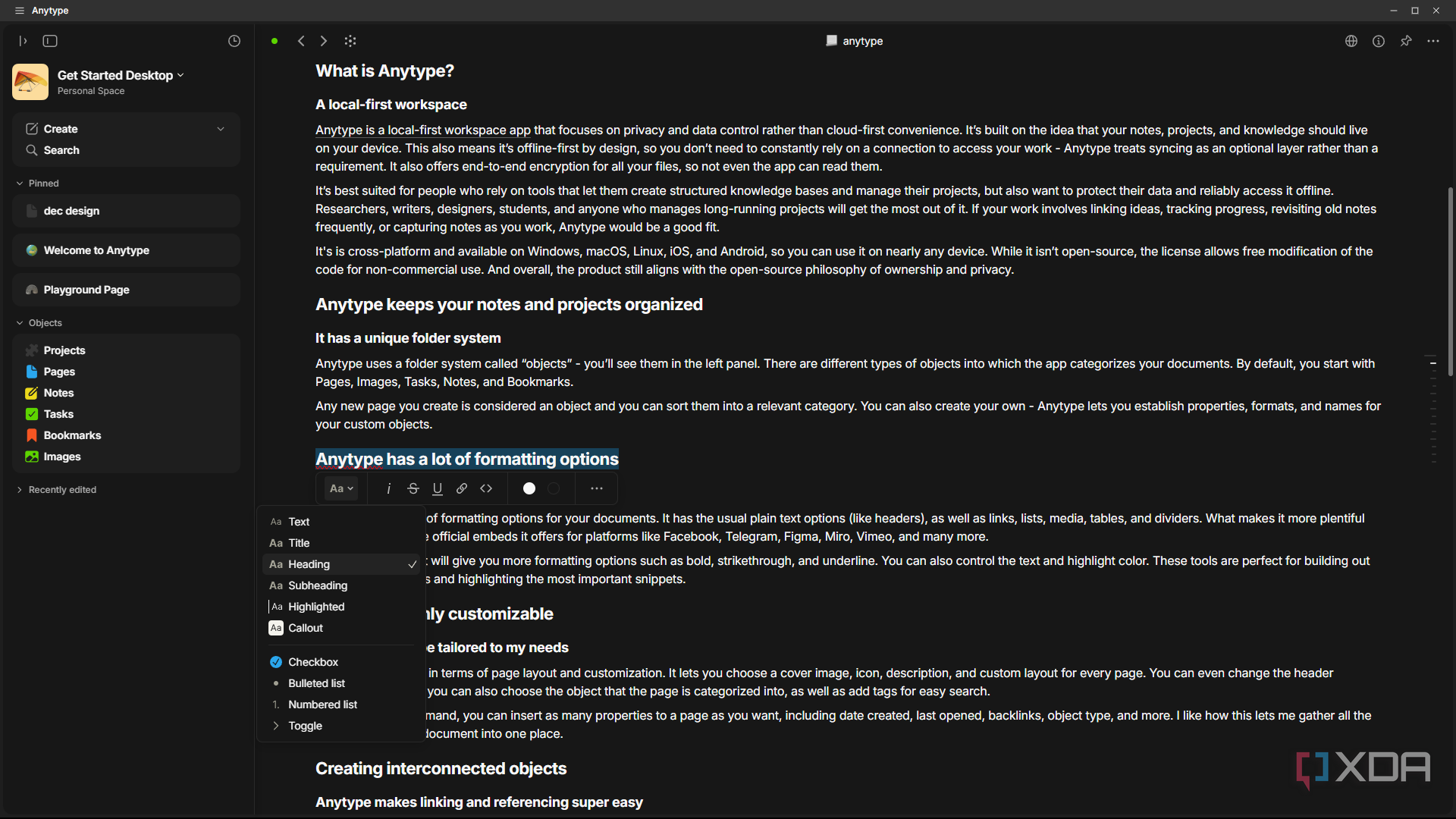Open the Playground Page
The image size is (1456, 819).
(126, 290)
